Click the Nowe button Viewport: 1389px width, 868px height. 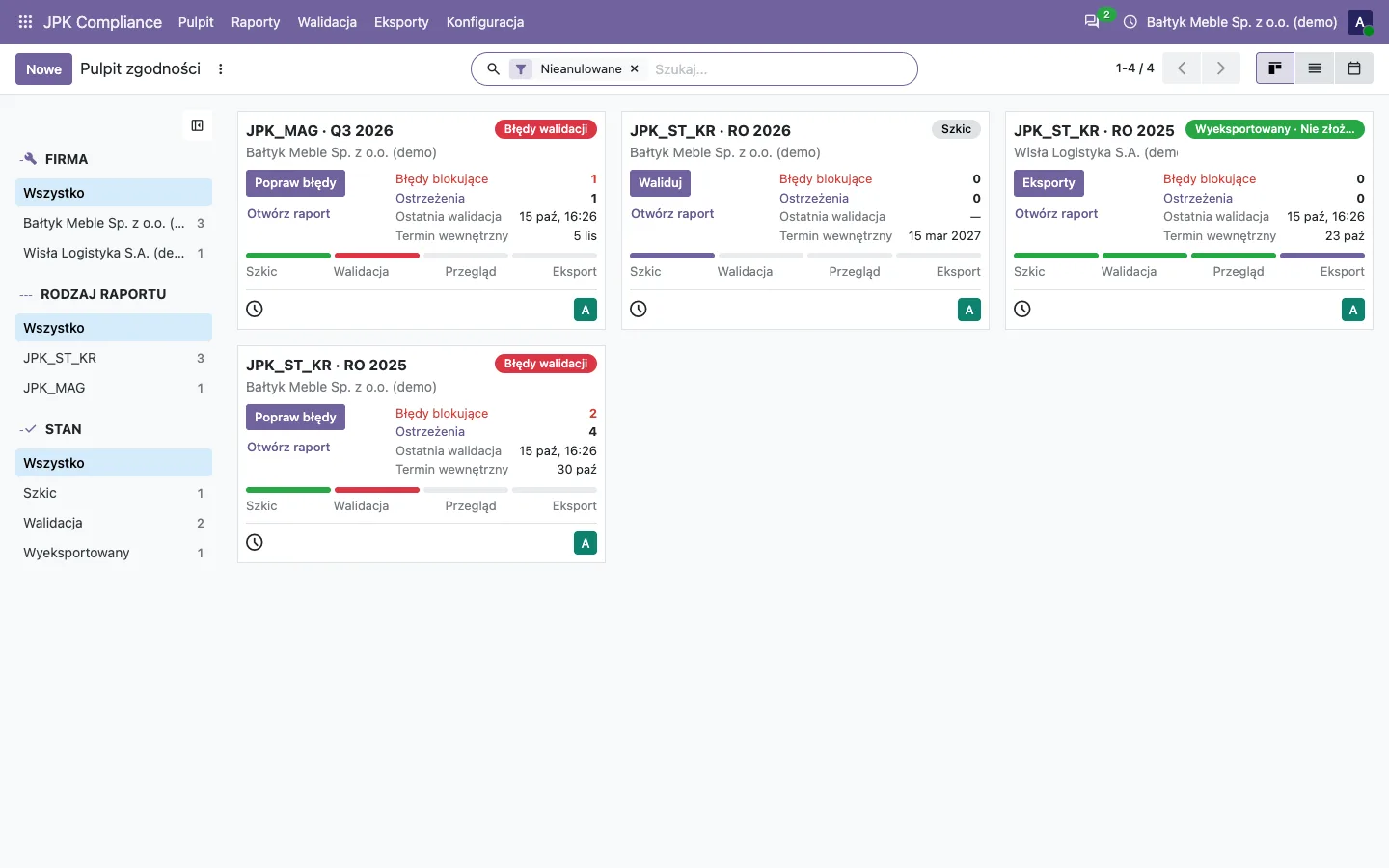click(x=43, y=69)
